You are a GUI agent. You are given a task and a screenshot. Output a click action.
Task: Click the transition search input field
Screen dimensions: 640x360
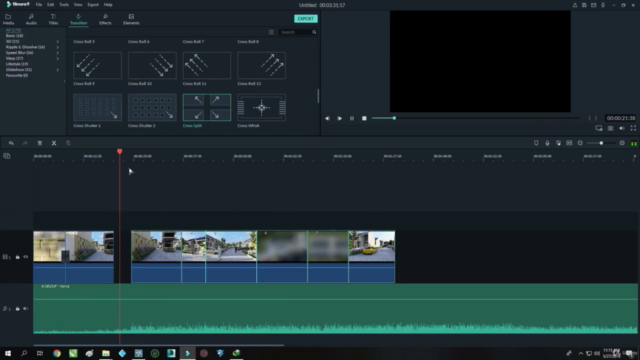(x=295, y=32)
